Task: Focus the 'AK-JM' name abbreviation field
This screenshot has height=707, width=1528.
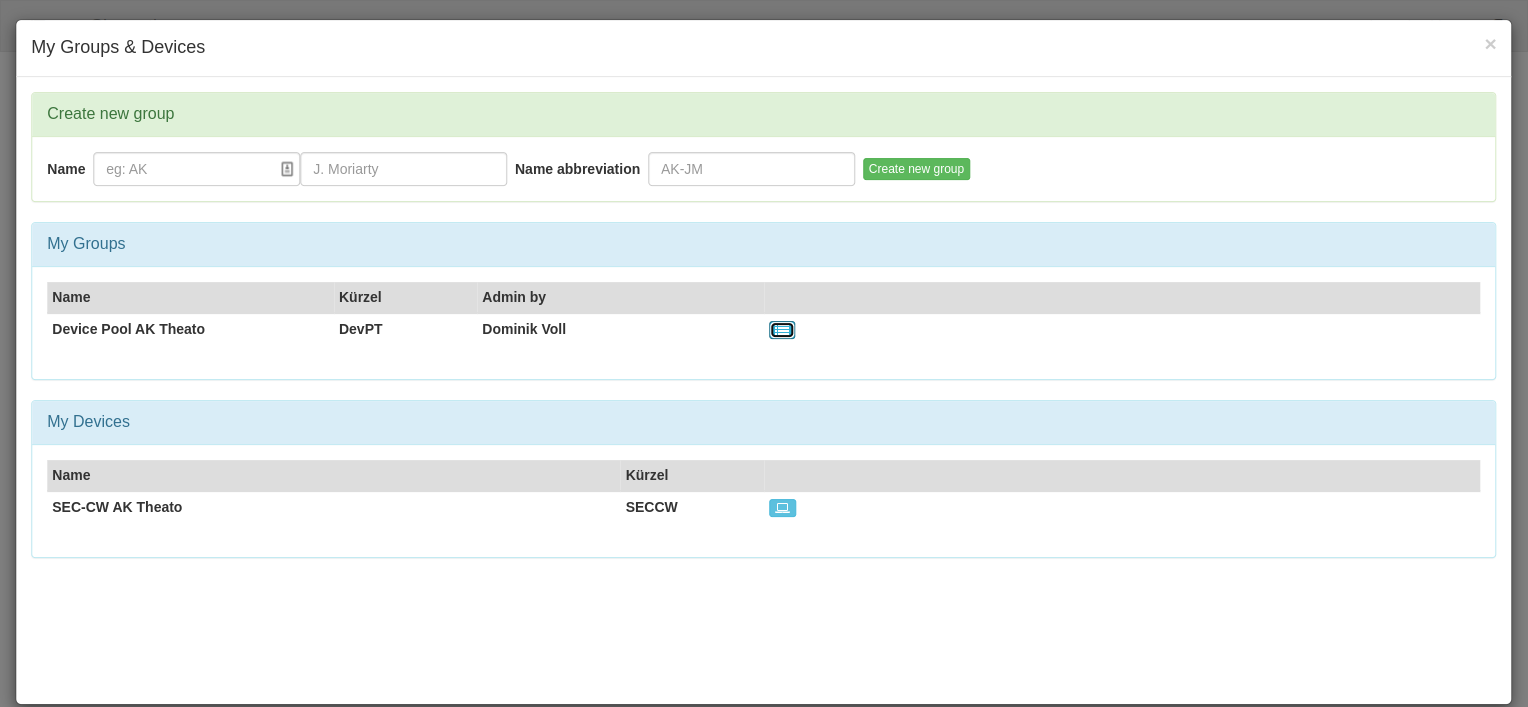Action: coord(751,169)
